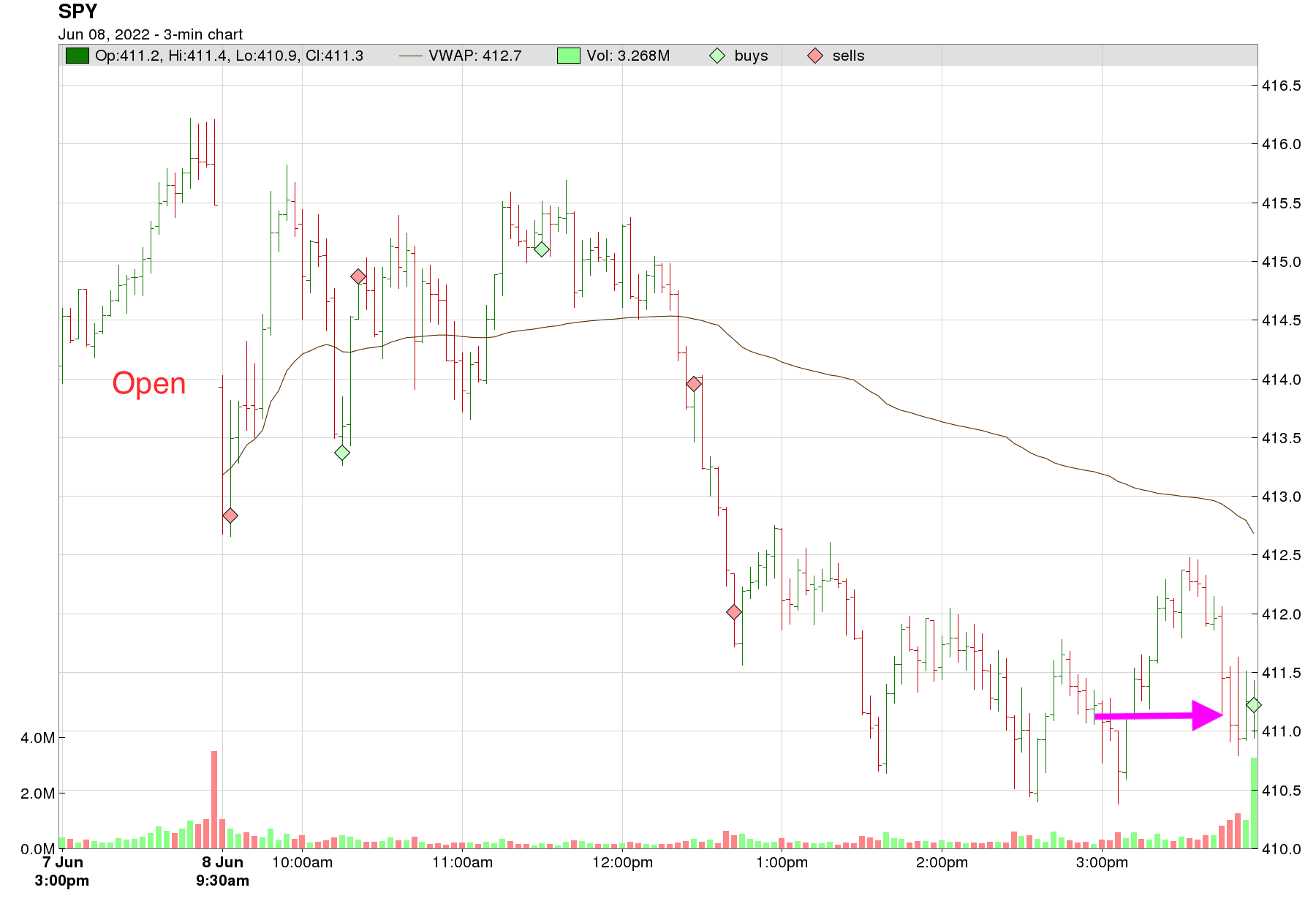Click the sells diamond icon in the legend

coord(815,56)
